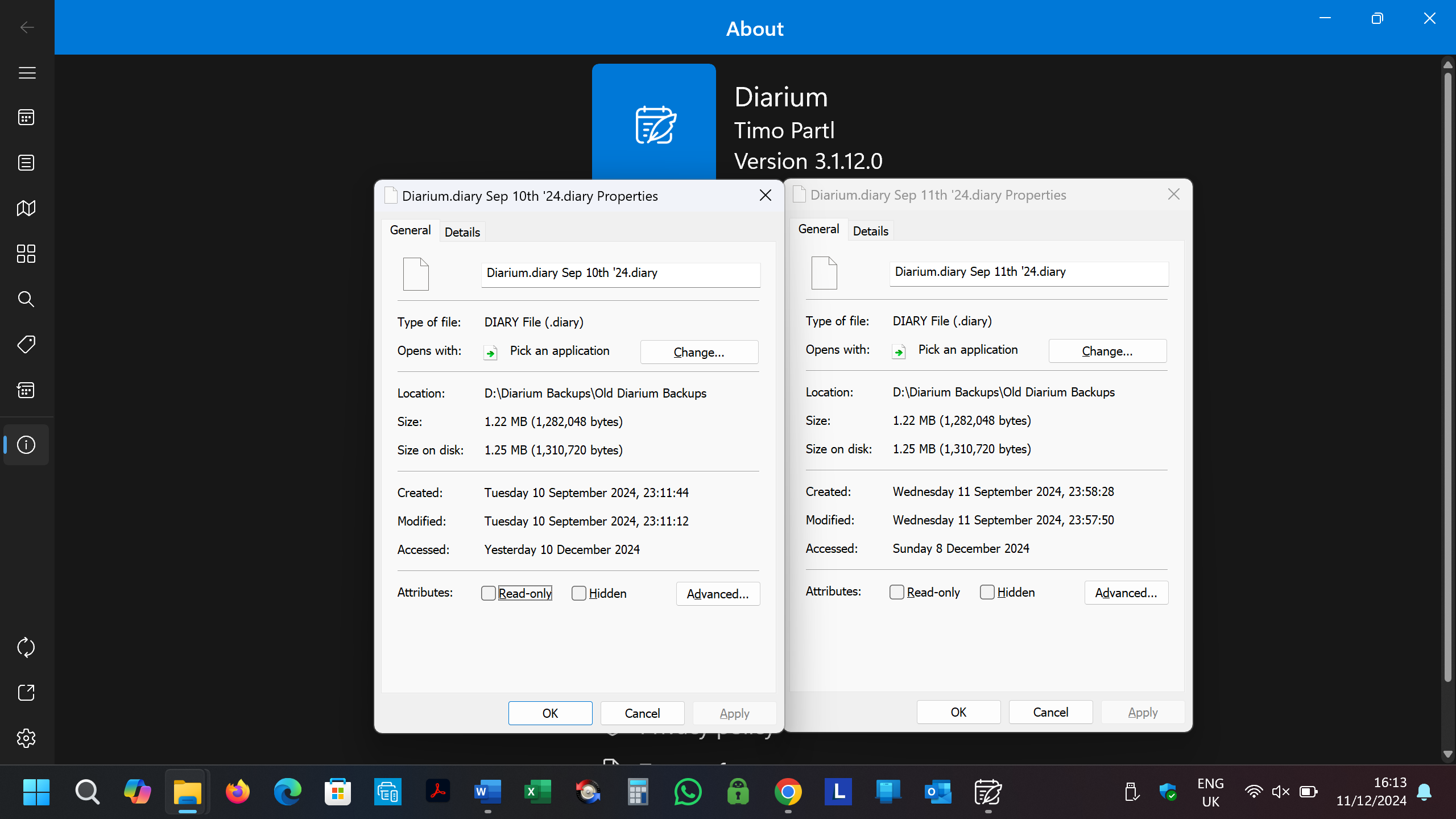Open Advanced... in Sep 10th properties
This screenshot has height=819, width=1456.
coord(718,594)
